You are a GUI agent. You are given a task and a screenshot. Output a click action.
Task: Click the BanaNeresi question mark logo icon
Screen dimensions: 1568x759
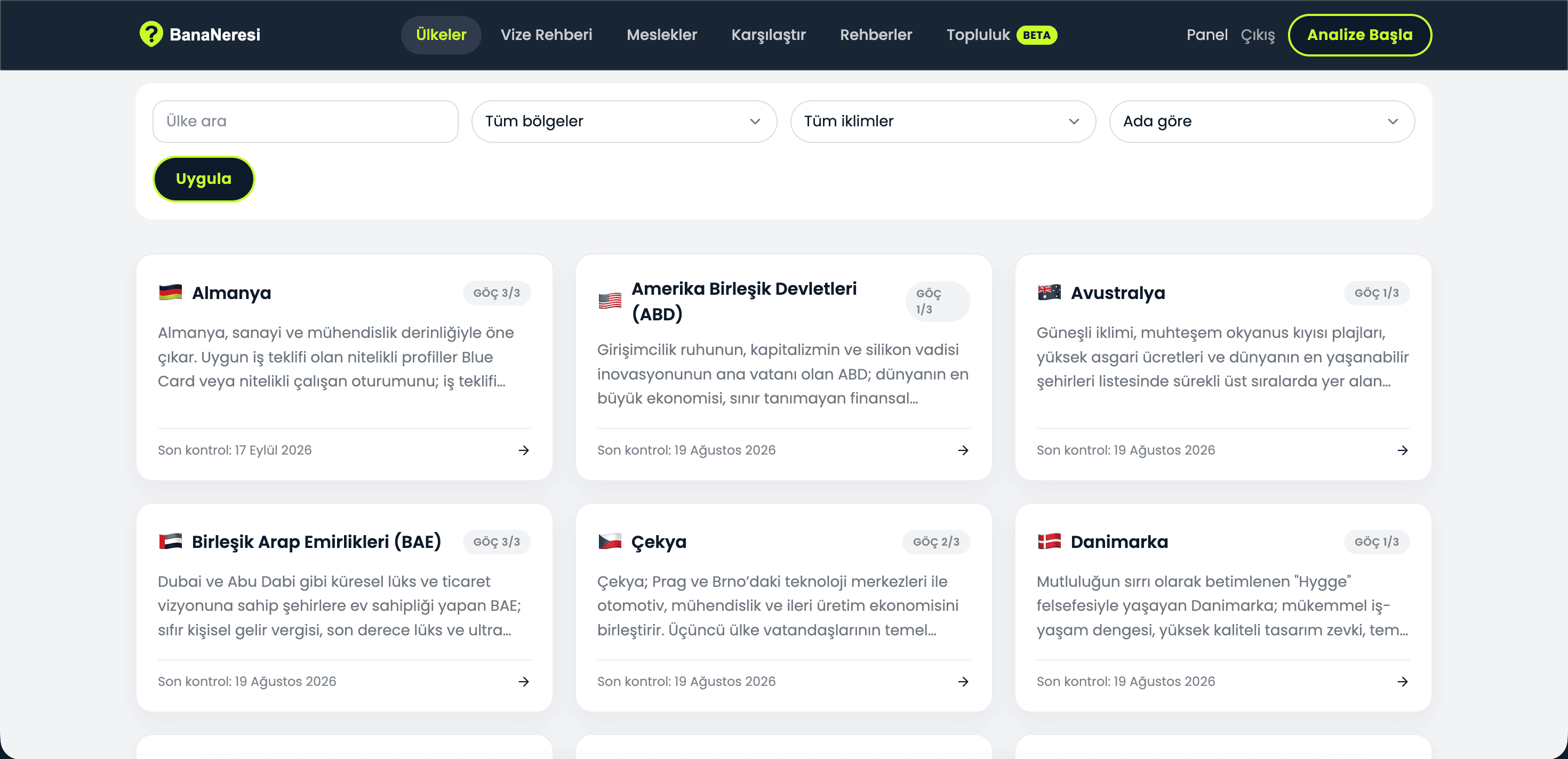point(151,34)
